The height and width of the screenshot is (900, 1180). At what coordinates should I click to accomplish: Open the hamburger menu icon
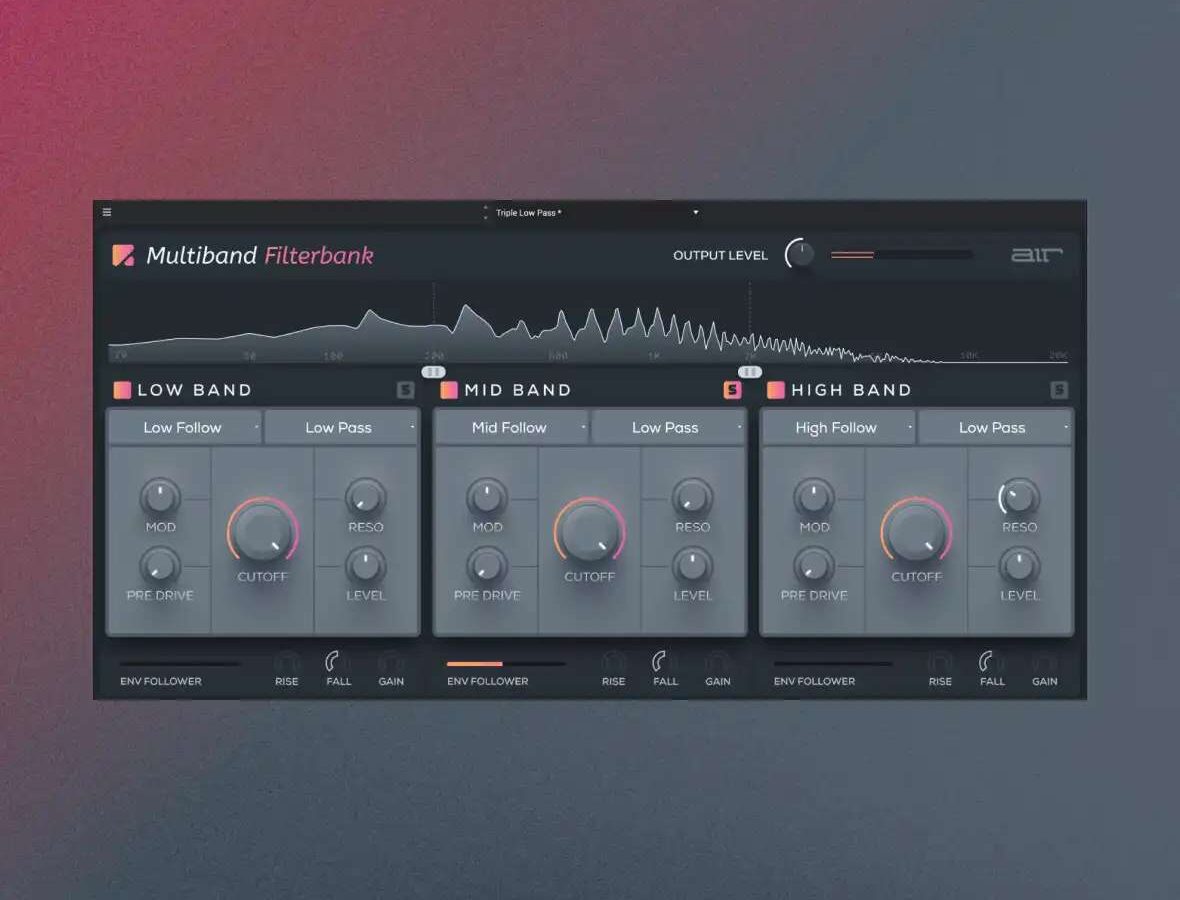click(x=107, y=212)
